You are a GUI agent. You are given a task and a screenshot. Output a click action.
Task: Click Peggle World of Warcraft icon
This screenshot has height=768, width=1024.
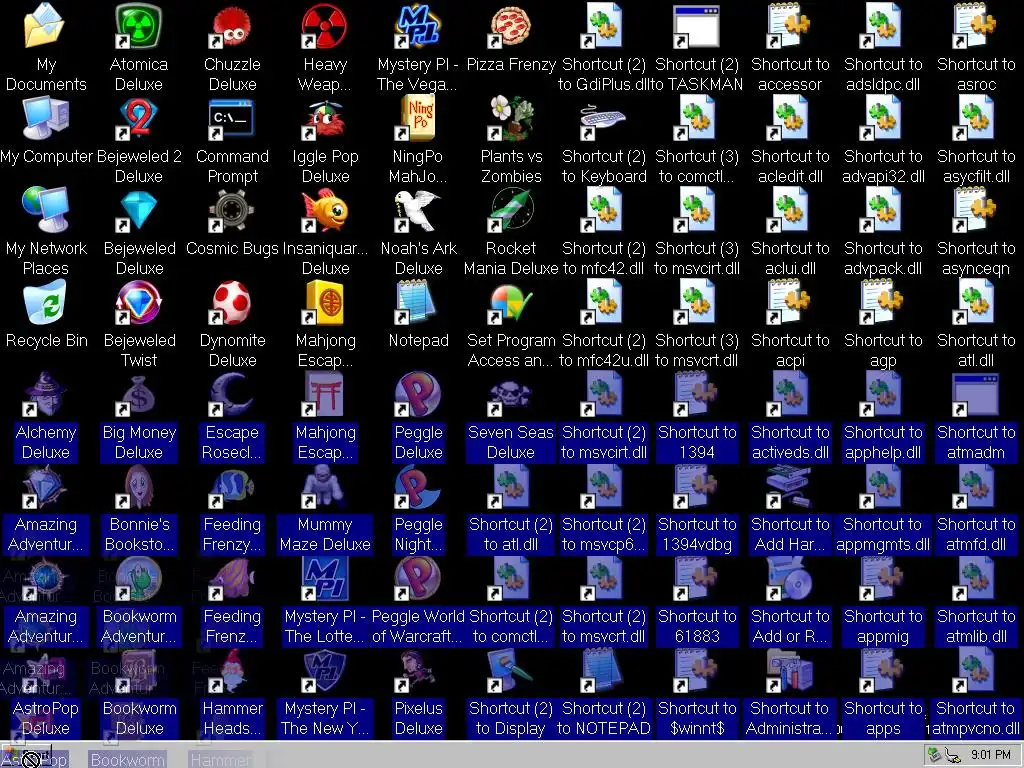coord(418,579)
